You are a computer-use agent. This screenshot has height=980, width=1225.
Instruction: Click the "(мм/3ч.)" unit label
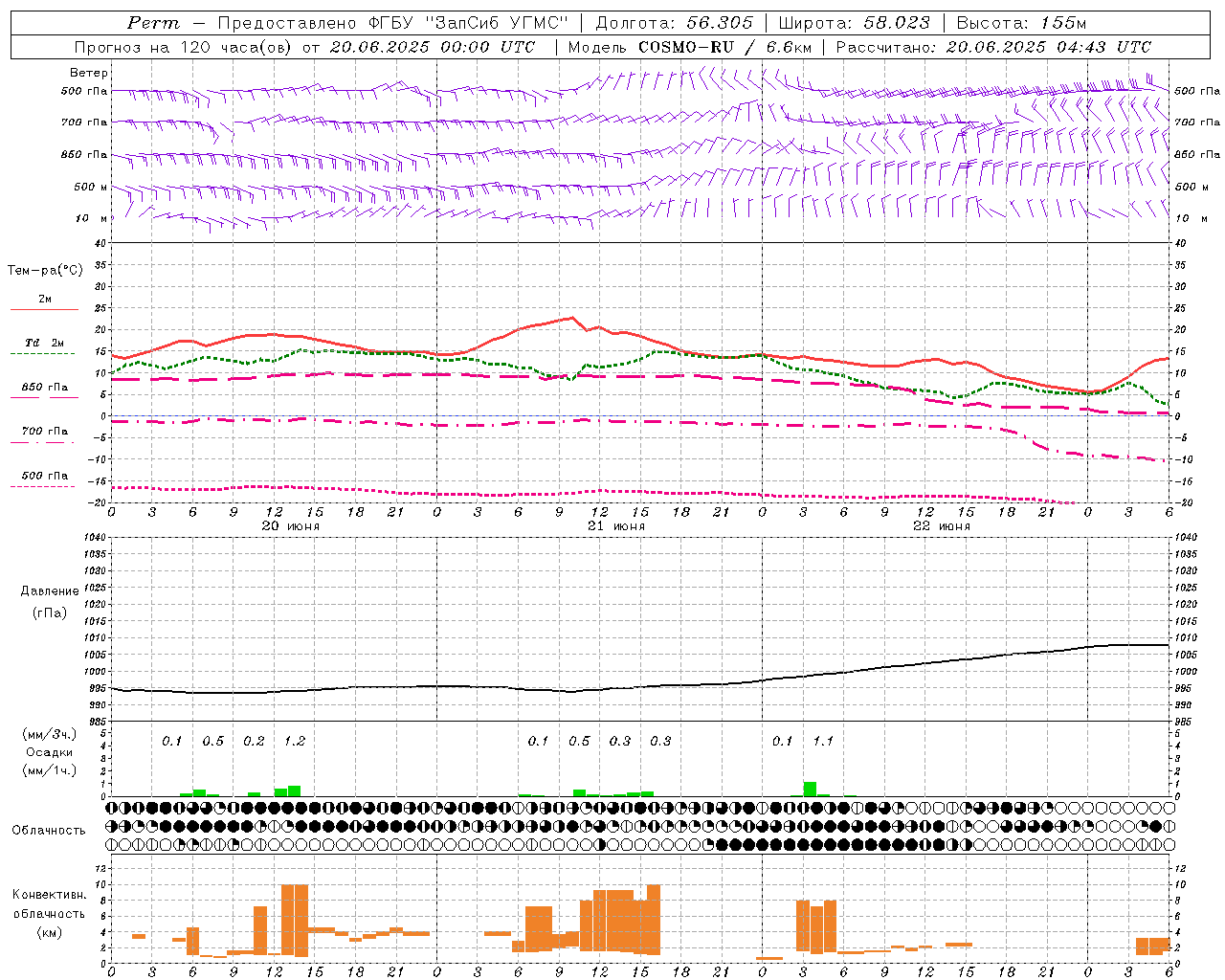coord(49,734)
